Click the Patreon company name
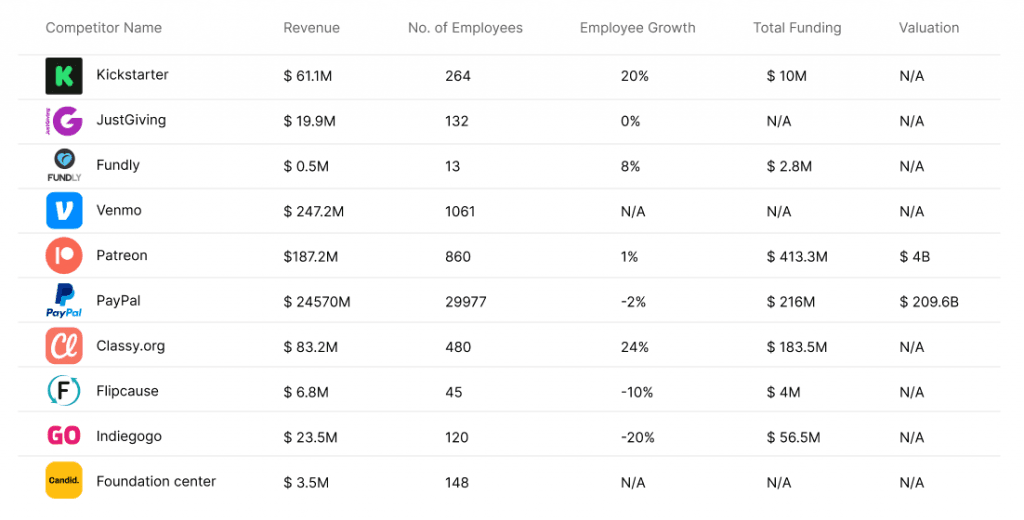Image resolution: width=1024 pixels, height=520 pixels. click(121, 256)
